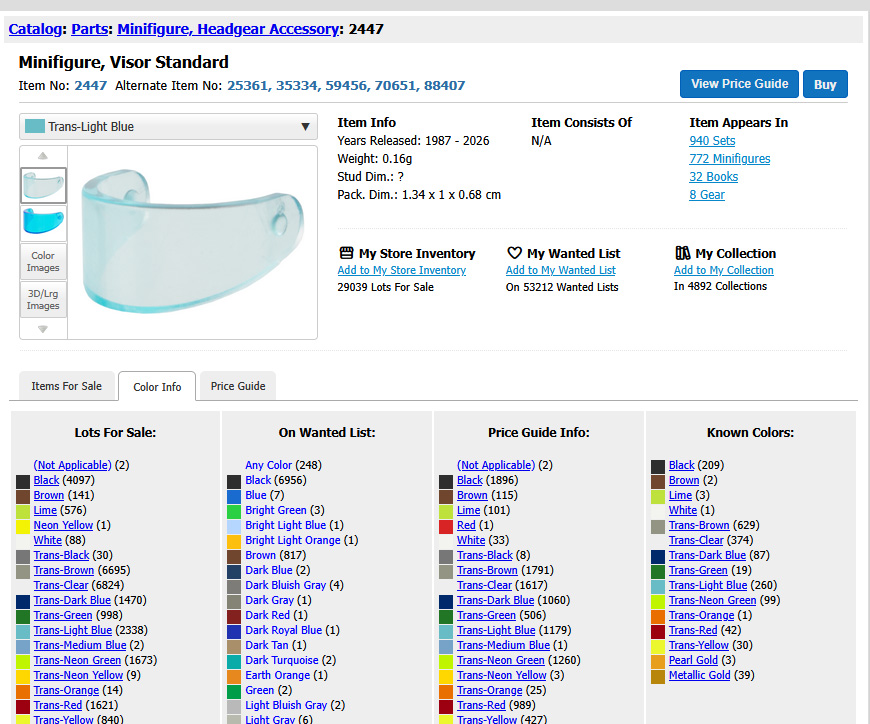Click Add to My Wanted List
Viewport: 870px width, 724px height.
click(x=560, y=270)
